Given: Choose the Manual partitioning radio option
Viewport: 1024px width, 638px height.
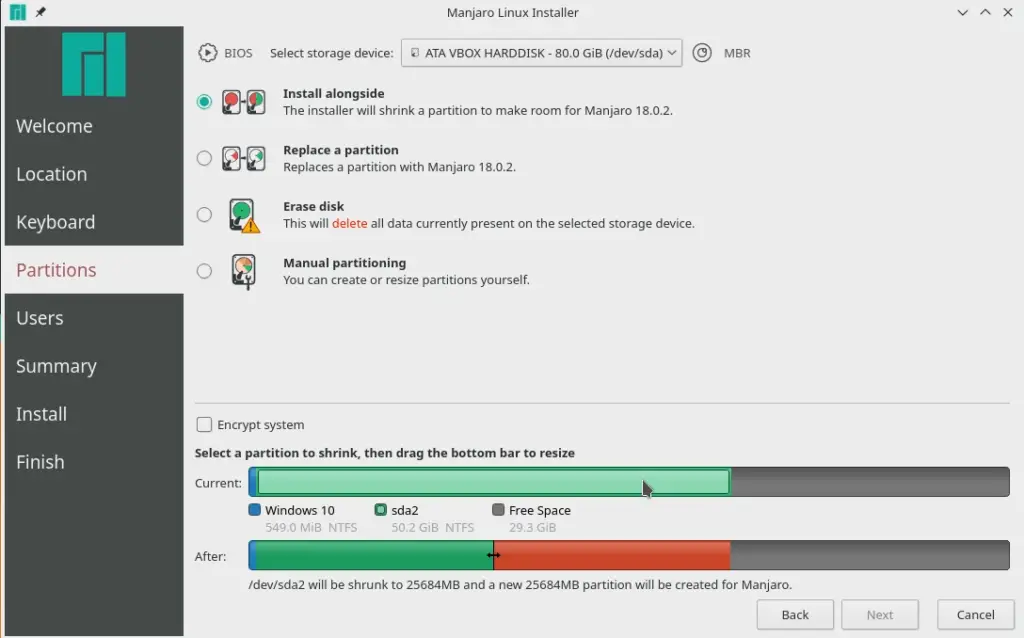Looking at the screenshot, I should coord(204,271).
